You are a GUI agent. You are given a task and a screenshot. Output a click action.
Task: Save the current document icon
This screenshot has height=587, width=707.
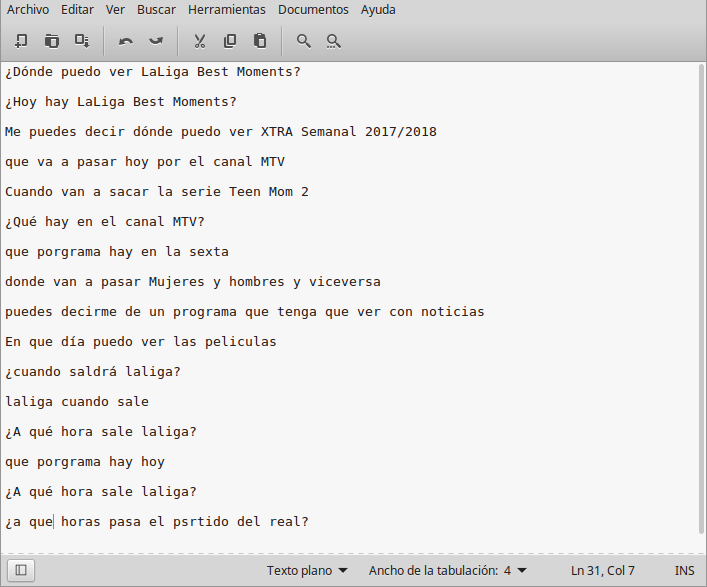click(x=82, y=41)
